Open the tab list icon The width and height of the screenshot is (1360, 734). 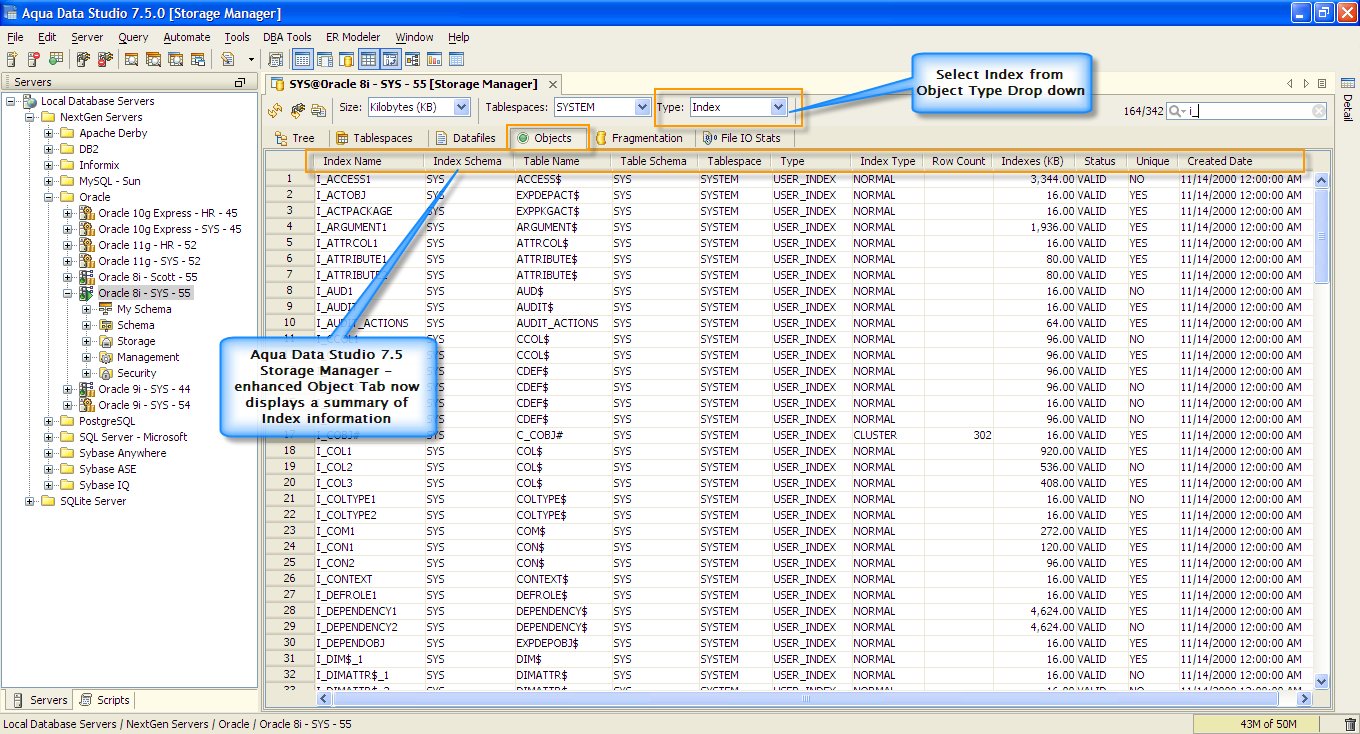pos(1322,83)
